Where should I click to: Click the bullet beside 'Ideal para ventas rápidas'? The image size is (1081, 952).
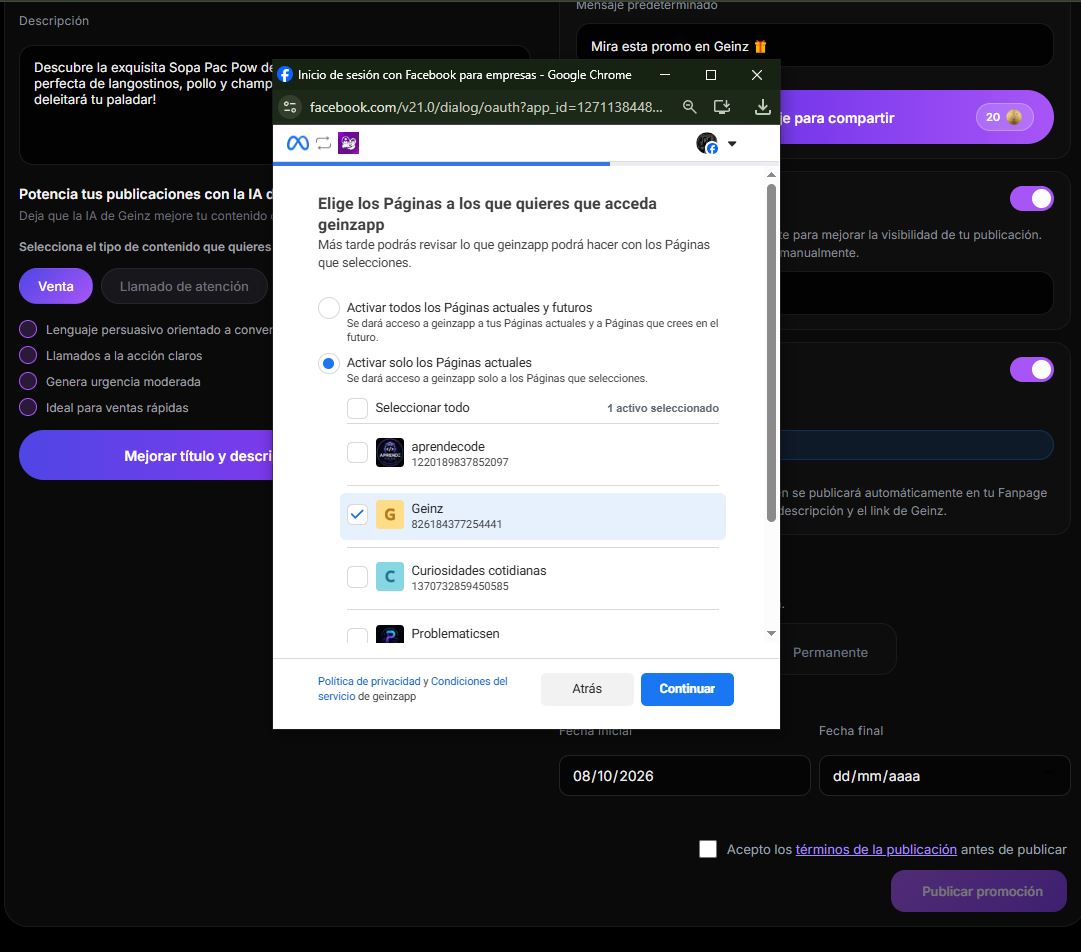28,407
